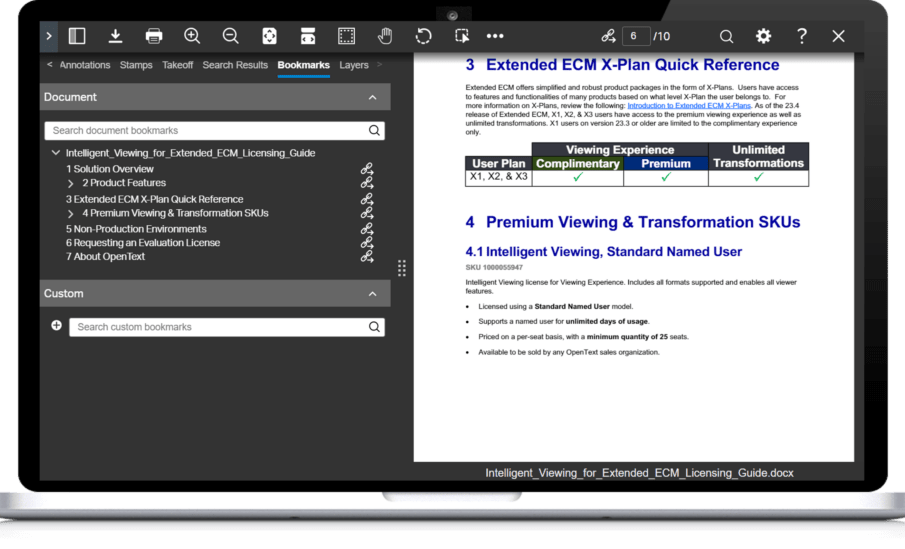Open the 5 Non-Production Environments bookmark
Image resolution: width=905 pixels, height=549 pixels.
click(x=136, y=229)
